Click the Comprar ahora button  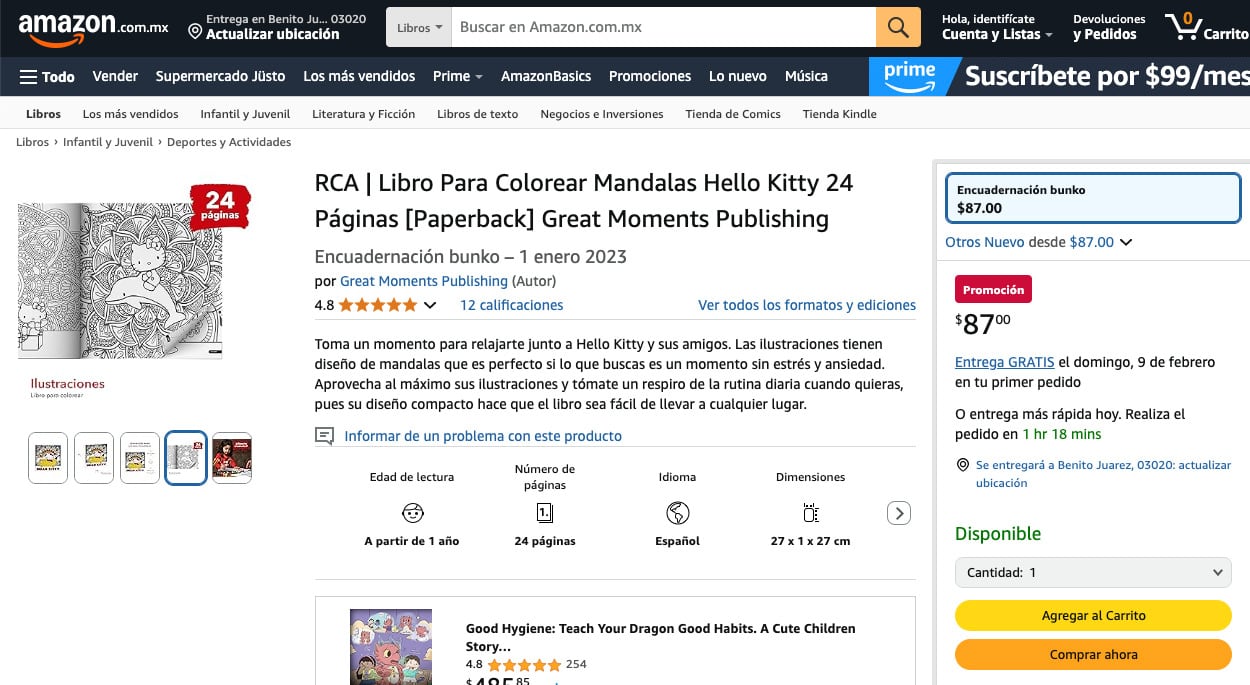(1093, 655)
